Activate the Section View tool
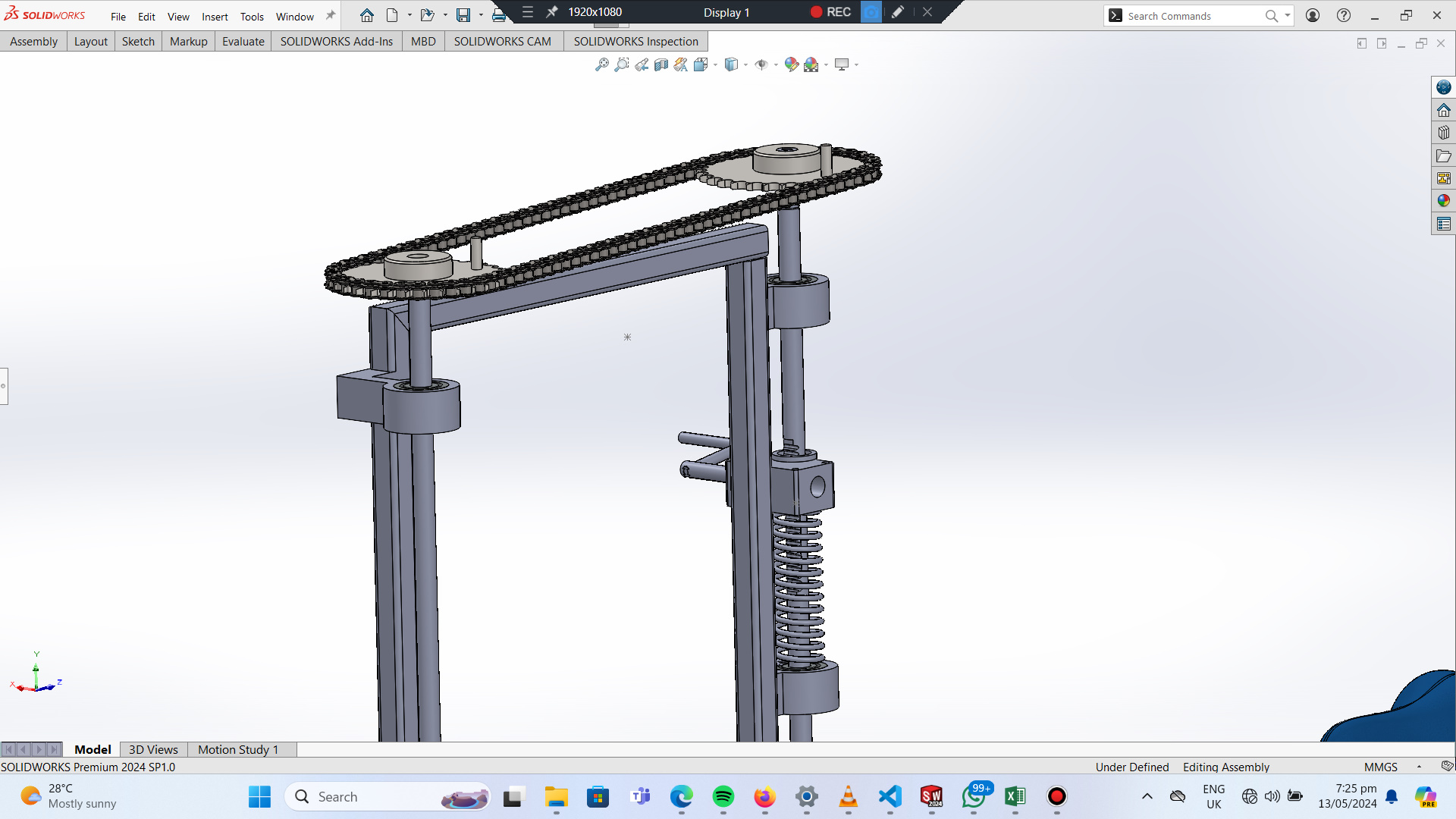This screenshot has height=819, width=1456. click(x=661, y=64)
